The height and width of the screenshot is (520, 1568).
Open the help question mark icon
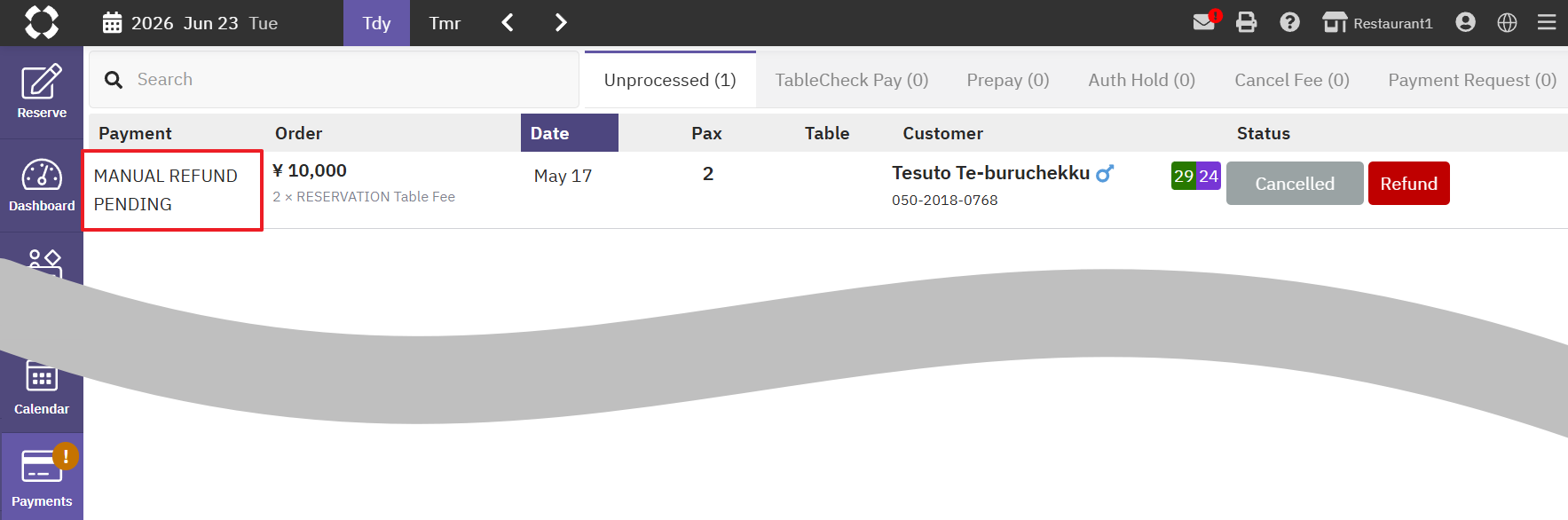(x=1290, y=22)
